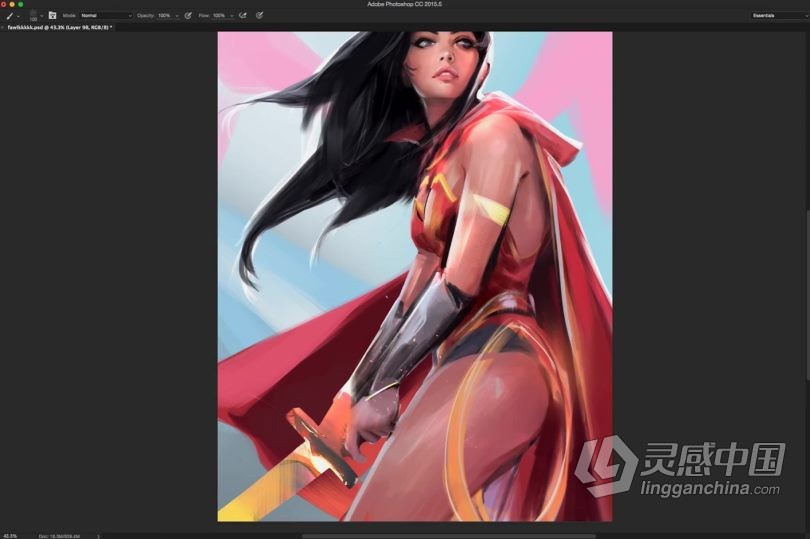Toggle pressure for opacity icon
Viewport: 810px width, 539px height.
click(x=188, y=16)
